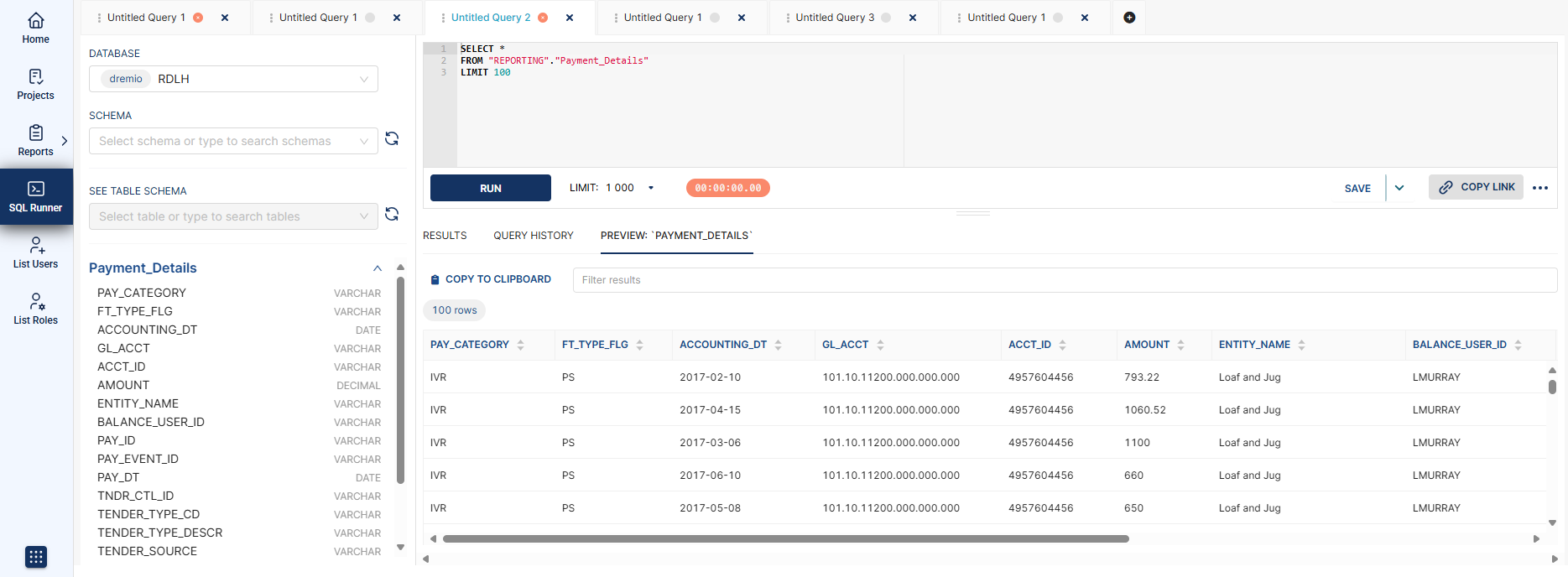The width and height of the screenshot is (1568, 577).
Task: Open List Roles in the sidebar
Action: click(35, 309)
